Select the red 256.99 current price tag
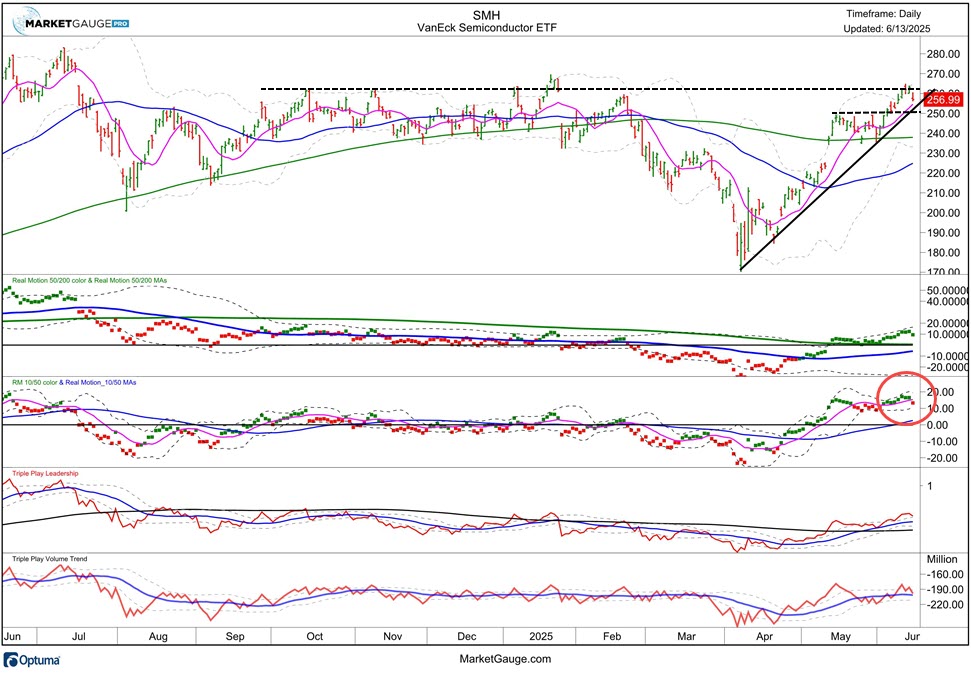The height and width of the screenshot is (673, 971). tap(943, 99)
